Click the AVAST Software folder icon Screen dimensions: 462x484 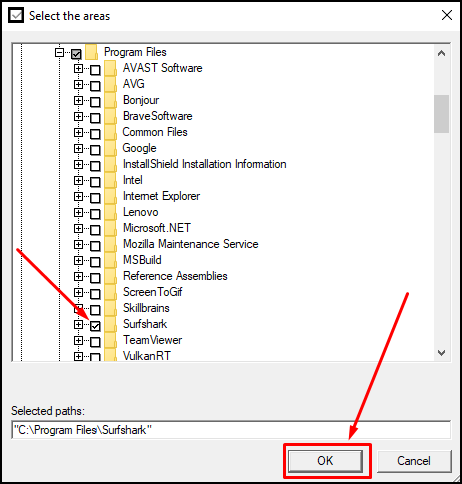click(110, 69)
